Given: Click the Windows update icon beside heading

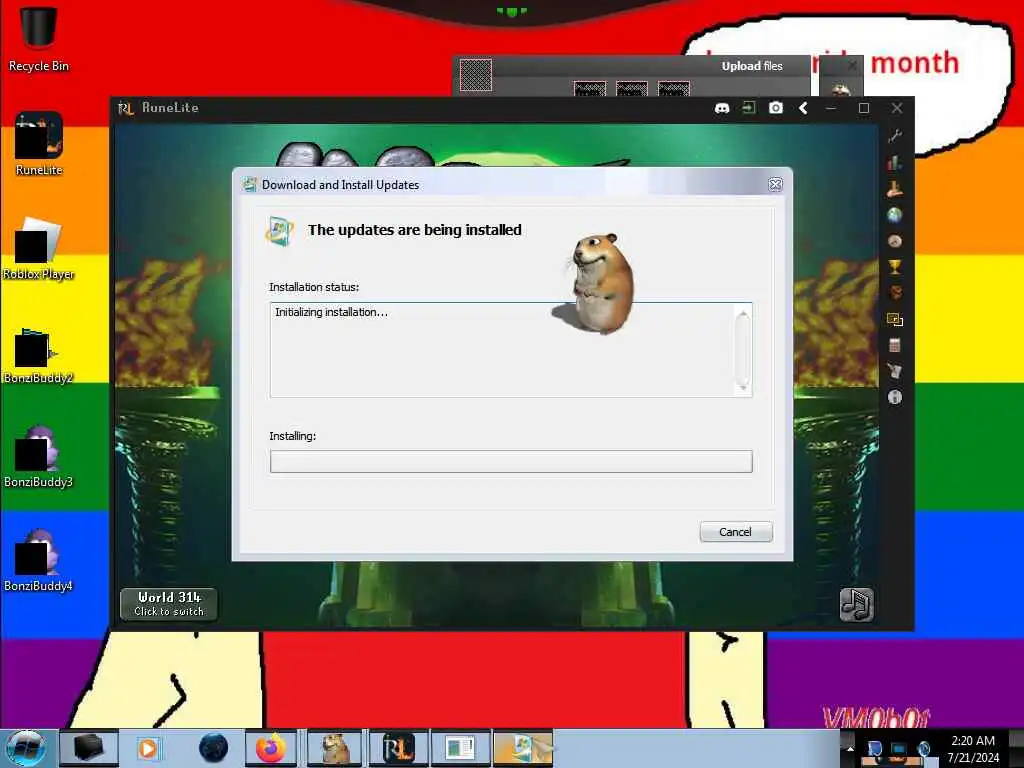Looking at the screenshot, I should pyautogui.click(x=280, y=231).
